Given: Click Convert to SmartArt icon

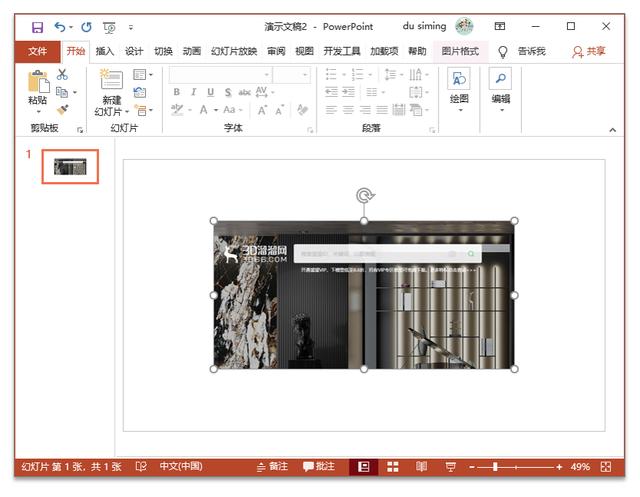Looking at the screenshot, I should (x=416, y=109).
